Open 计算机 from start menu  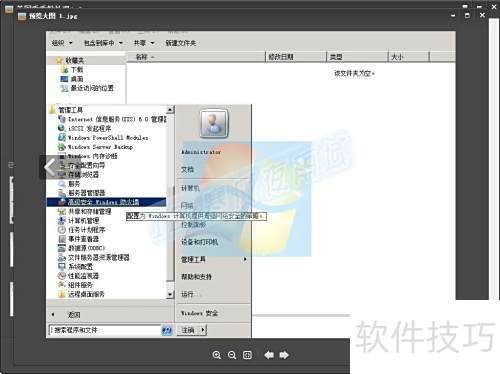pyautogui.click(x=190, y=188)
